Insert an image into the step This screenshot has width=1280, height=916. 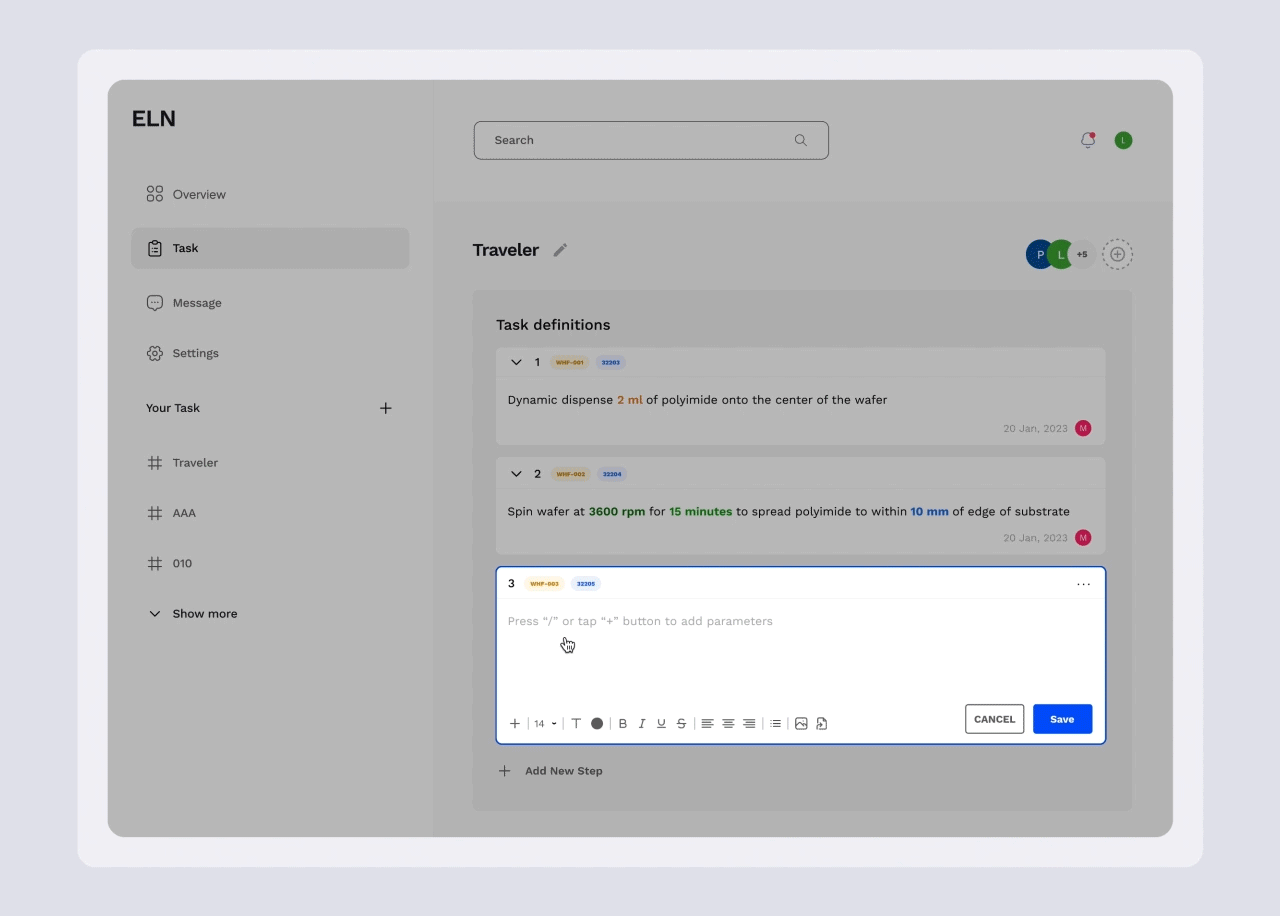point(801,723)
